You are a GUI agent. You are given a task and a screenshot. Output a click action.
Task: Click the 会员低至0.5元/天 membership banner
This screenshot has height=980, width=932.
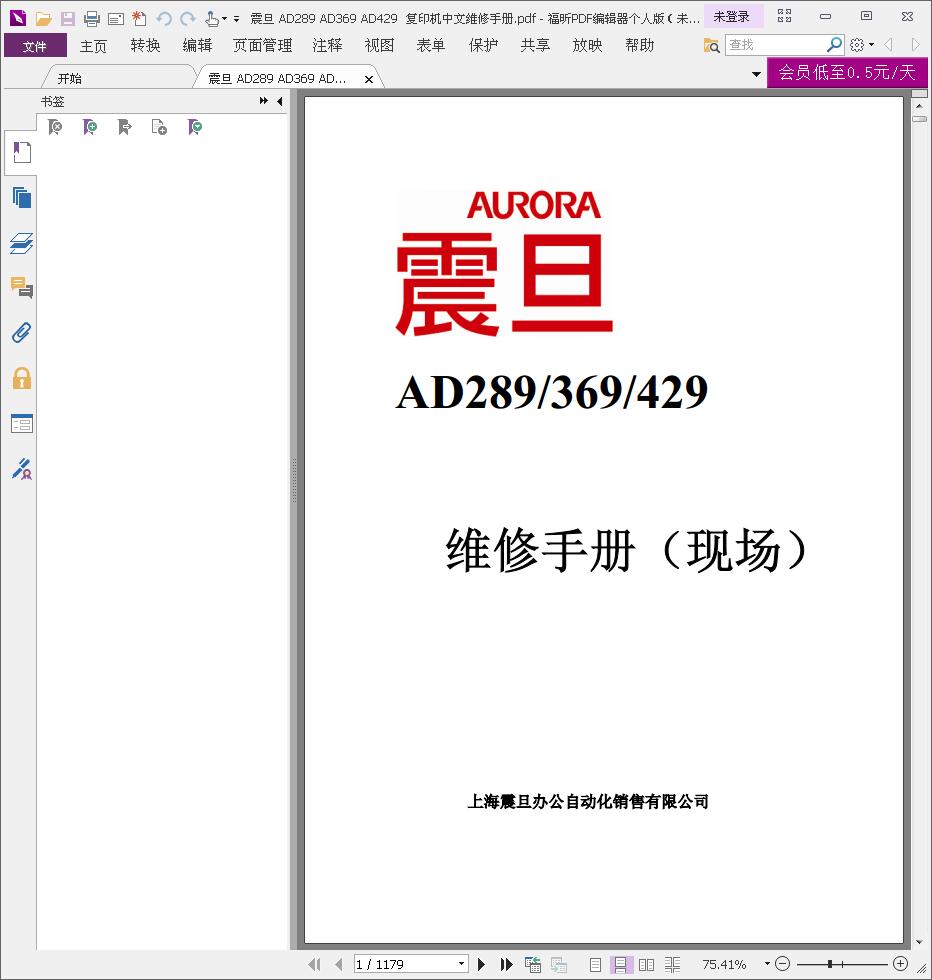[x=847, y=72]
